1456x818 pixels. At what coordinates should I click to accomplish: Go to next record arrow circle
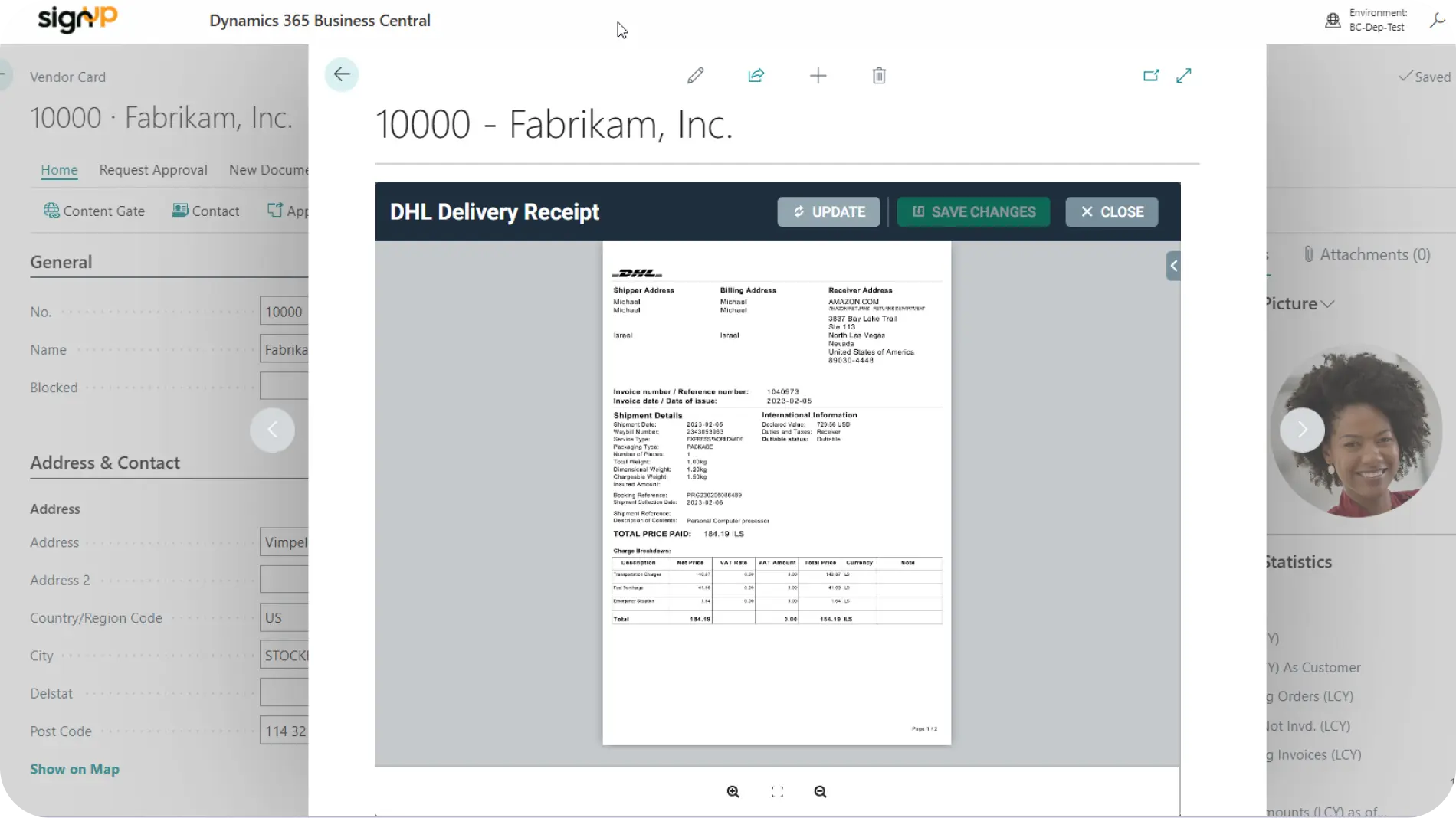coord(1302,430)
